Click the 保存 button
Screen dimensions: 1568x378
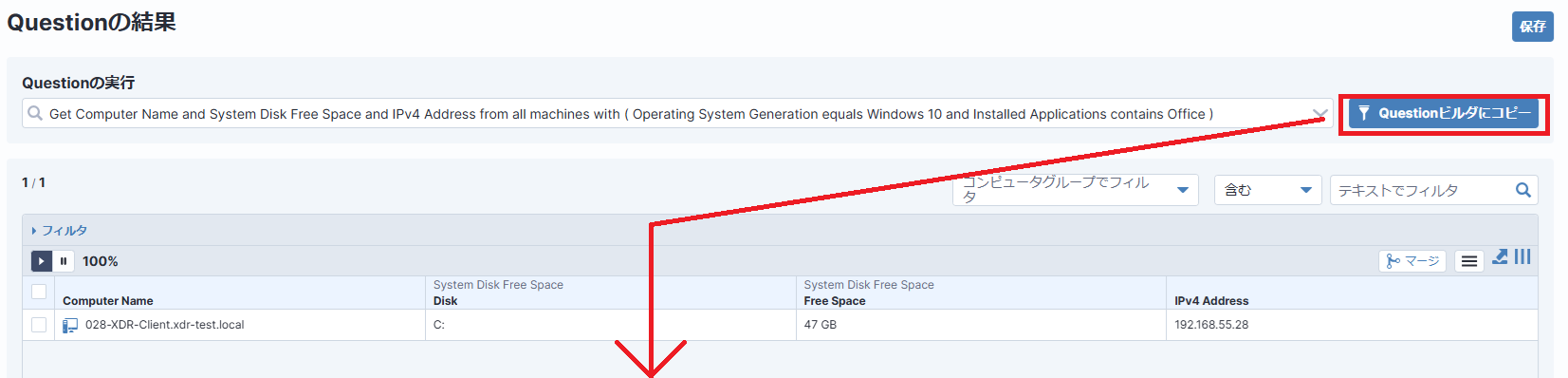pos(1533,27)
